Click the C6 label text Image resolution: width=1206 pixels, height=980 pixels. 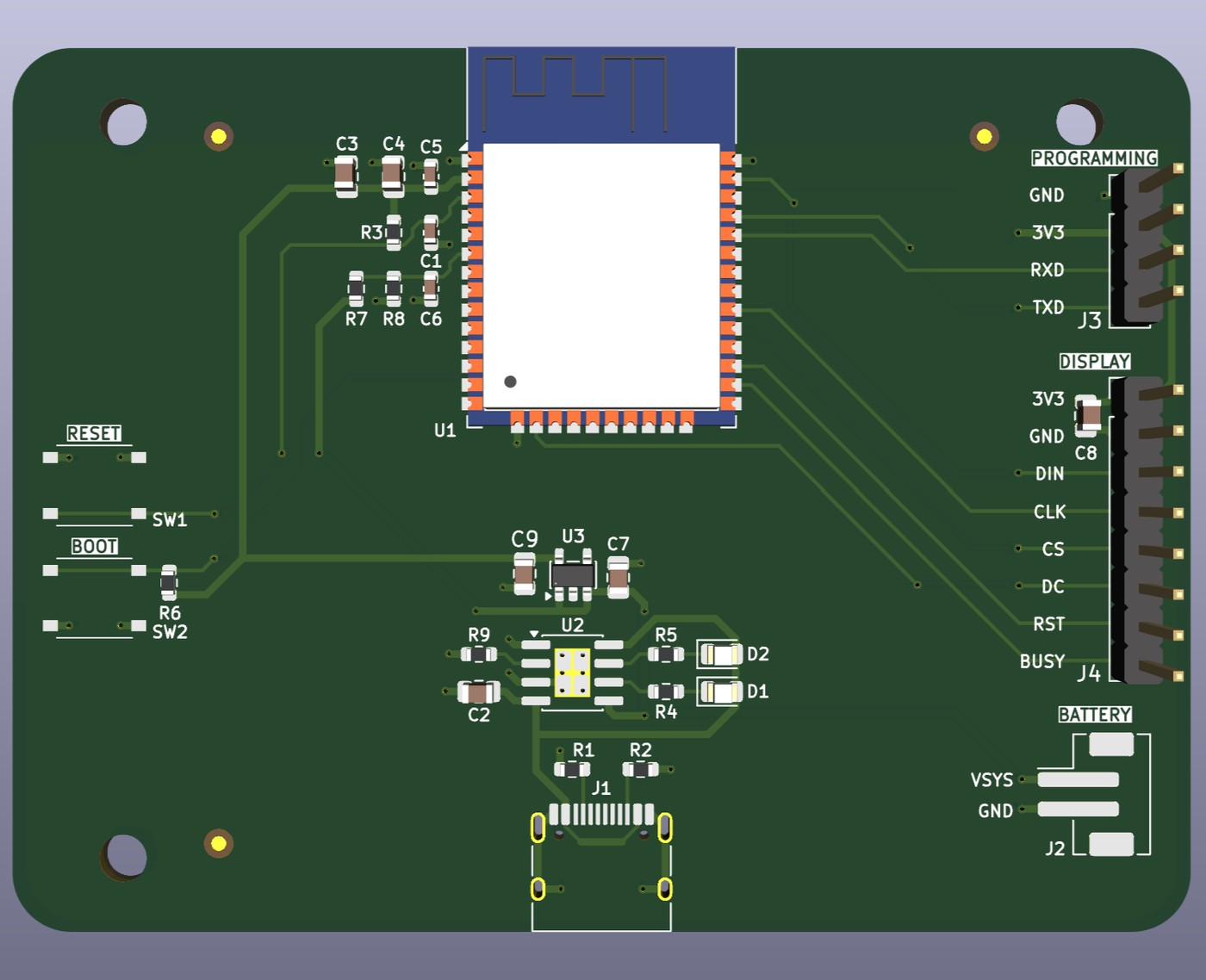click(x=431, y=319)
